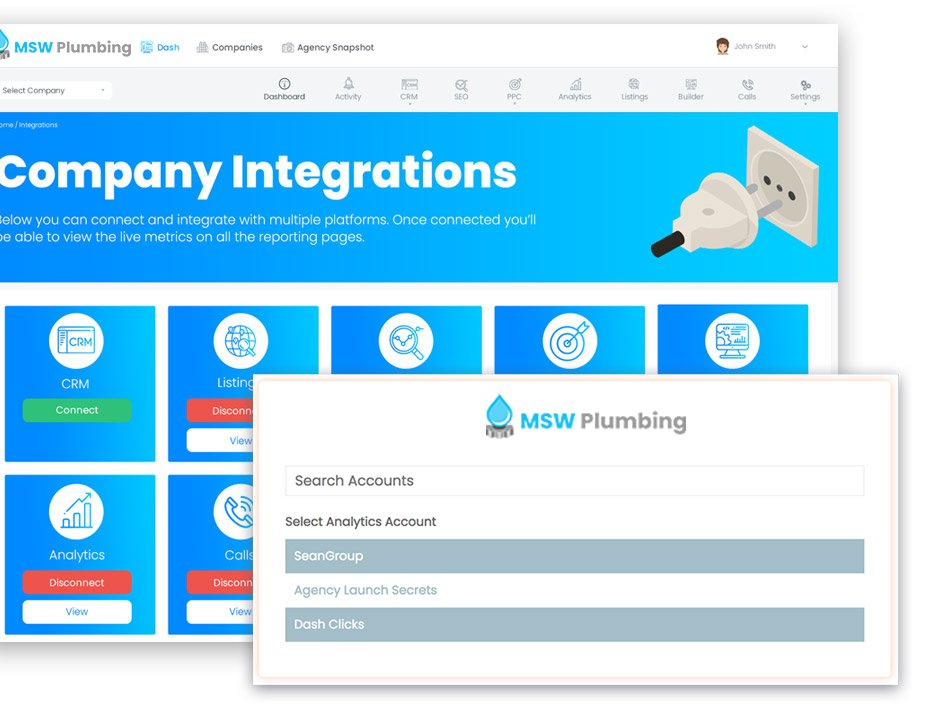This screenshot has height=708, width=927.
Task: Click the View button under Analytics
Action: pos(77,611)
